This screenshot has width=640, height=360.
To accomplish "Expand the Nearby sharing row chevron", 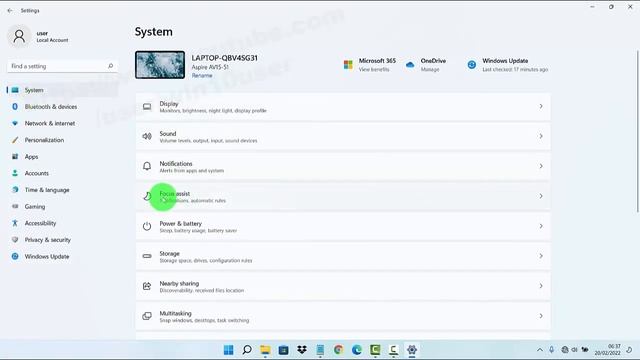I will point(541,286).
